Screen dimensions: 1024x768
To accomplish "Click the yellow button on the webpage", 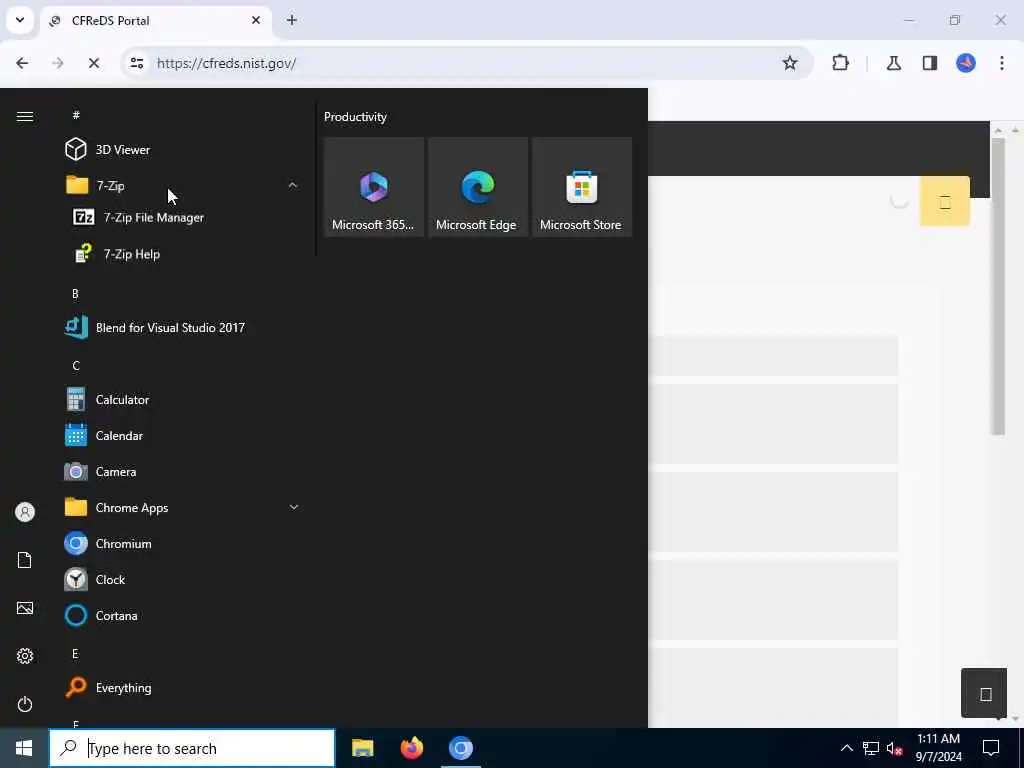I will 945,201.
